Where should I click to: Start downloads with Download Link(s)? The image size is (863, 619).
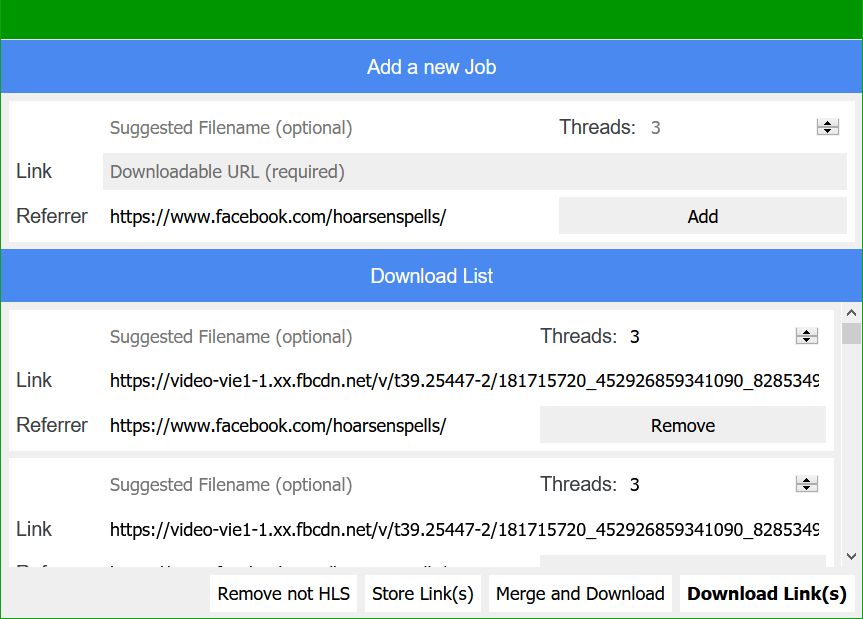pos(767,594)
